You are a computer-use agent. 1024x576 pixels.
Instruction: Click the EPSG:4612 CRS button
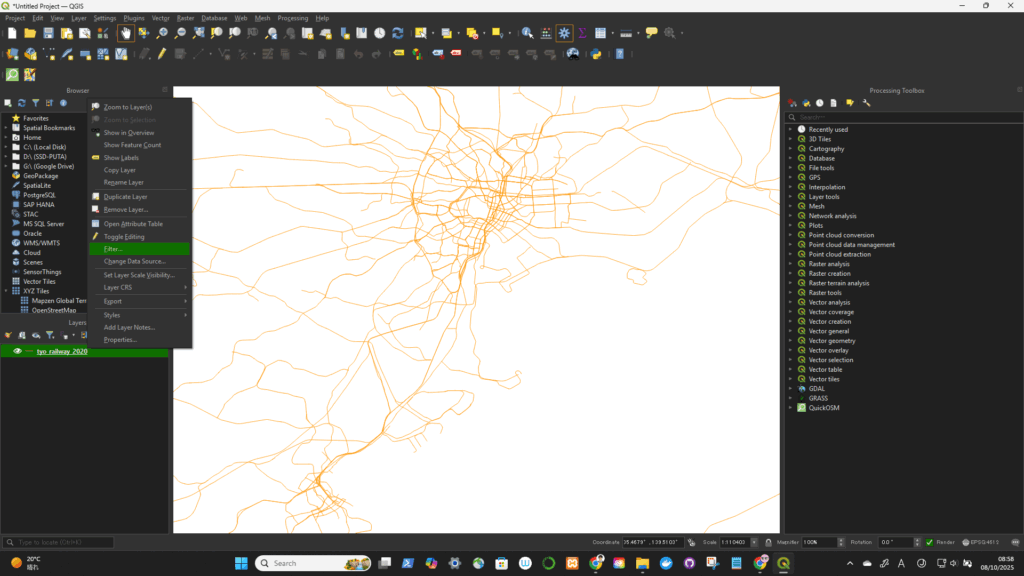979,542
